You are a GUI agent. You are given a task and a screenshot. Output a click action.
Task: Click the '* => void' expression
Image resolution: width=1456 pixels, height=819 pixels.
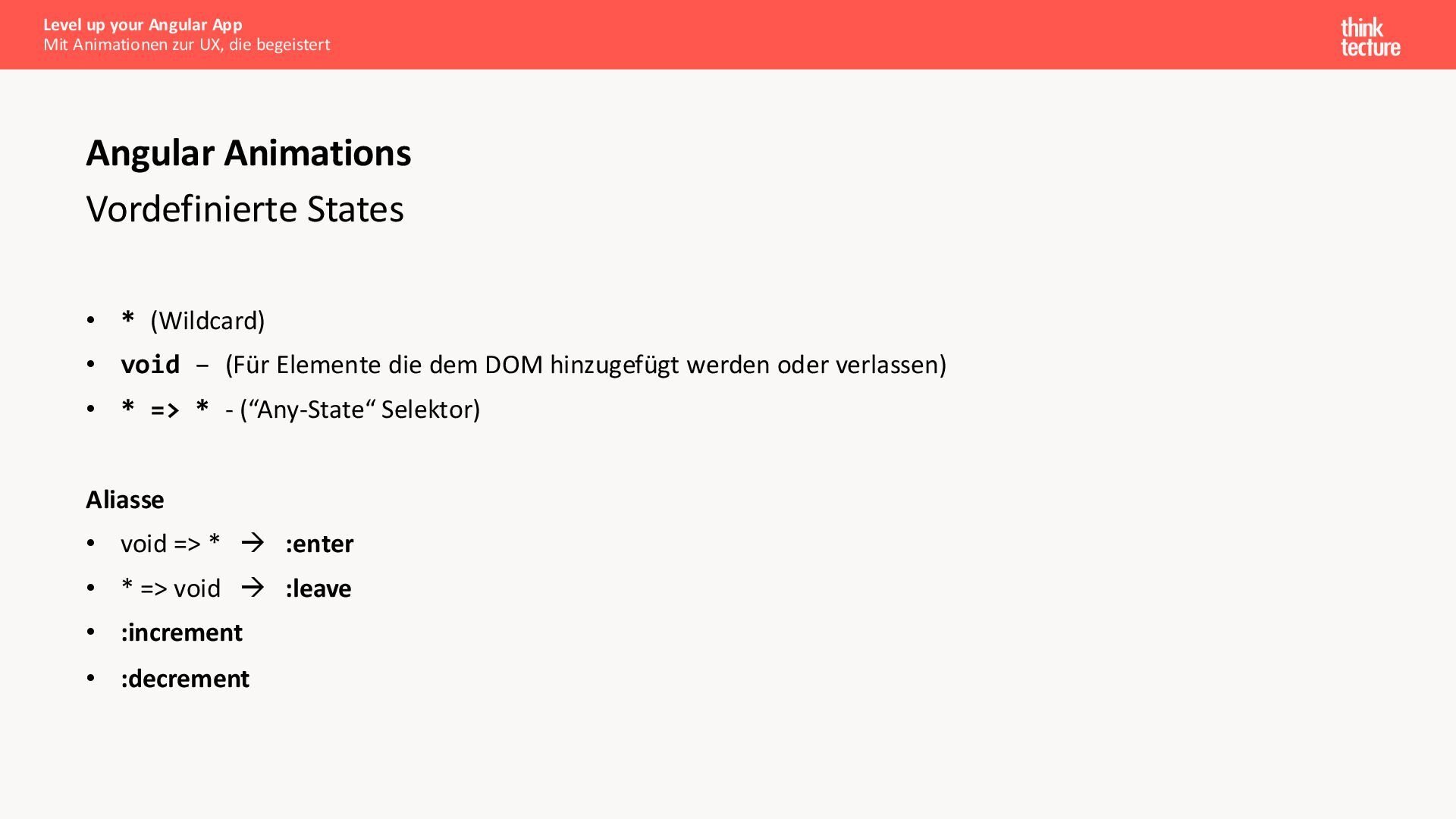pyautogui.click(x=171, y=588)
